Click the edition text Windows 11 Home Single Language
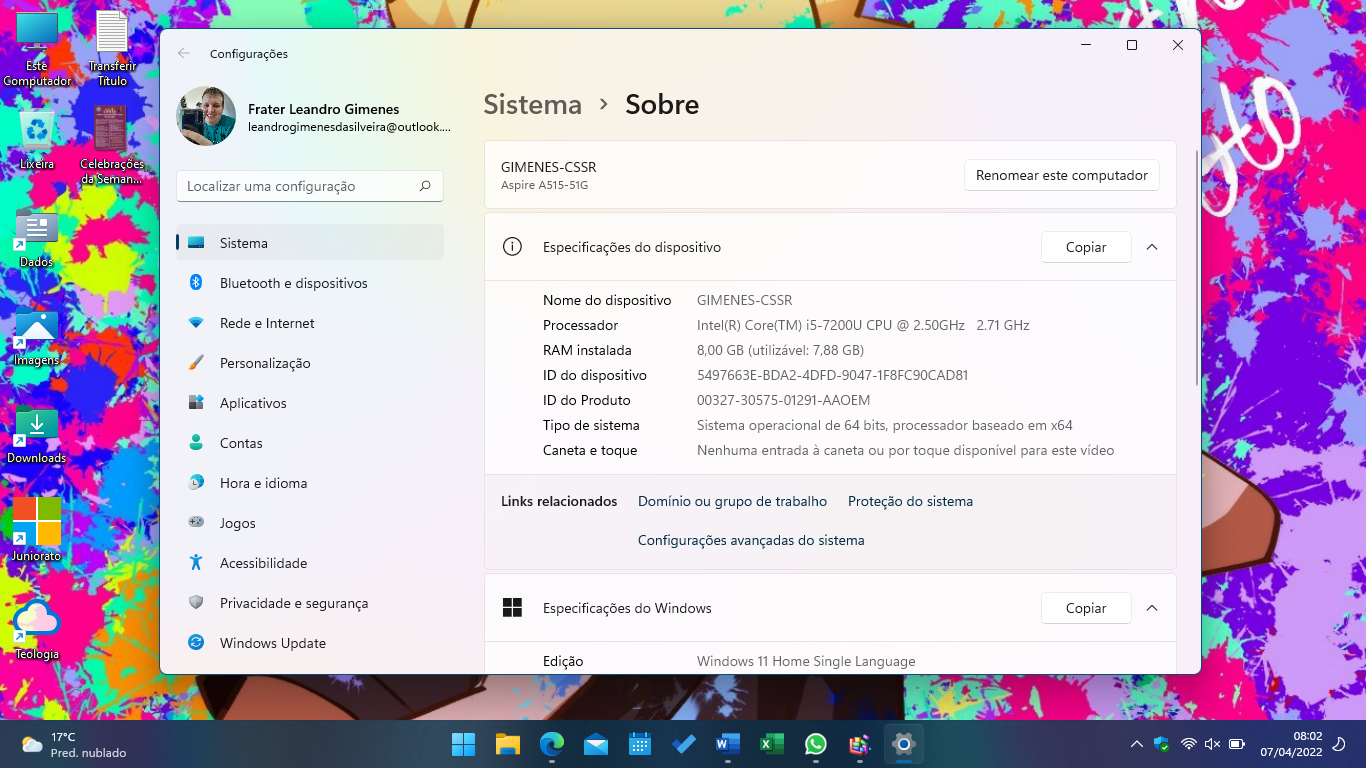 806,661
